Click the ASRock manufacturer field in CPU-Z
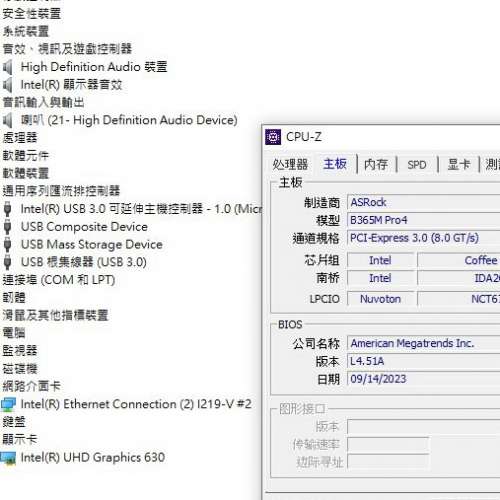The height and width of the screenshot is (500, 500). [423, 202]
